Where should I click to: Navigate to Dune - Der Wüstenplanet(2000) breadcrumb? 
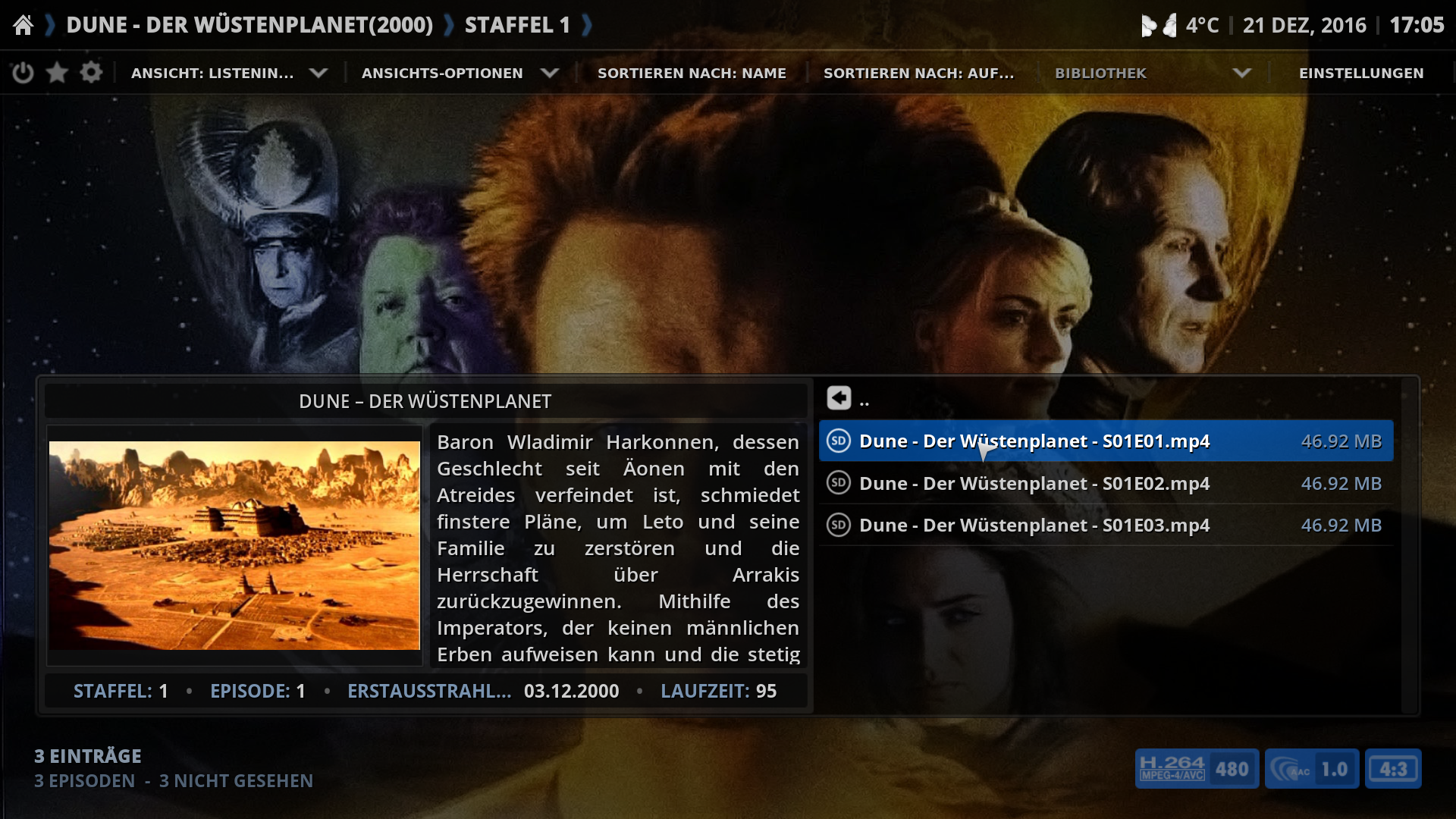point(249,25)
